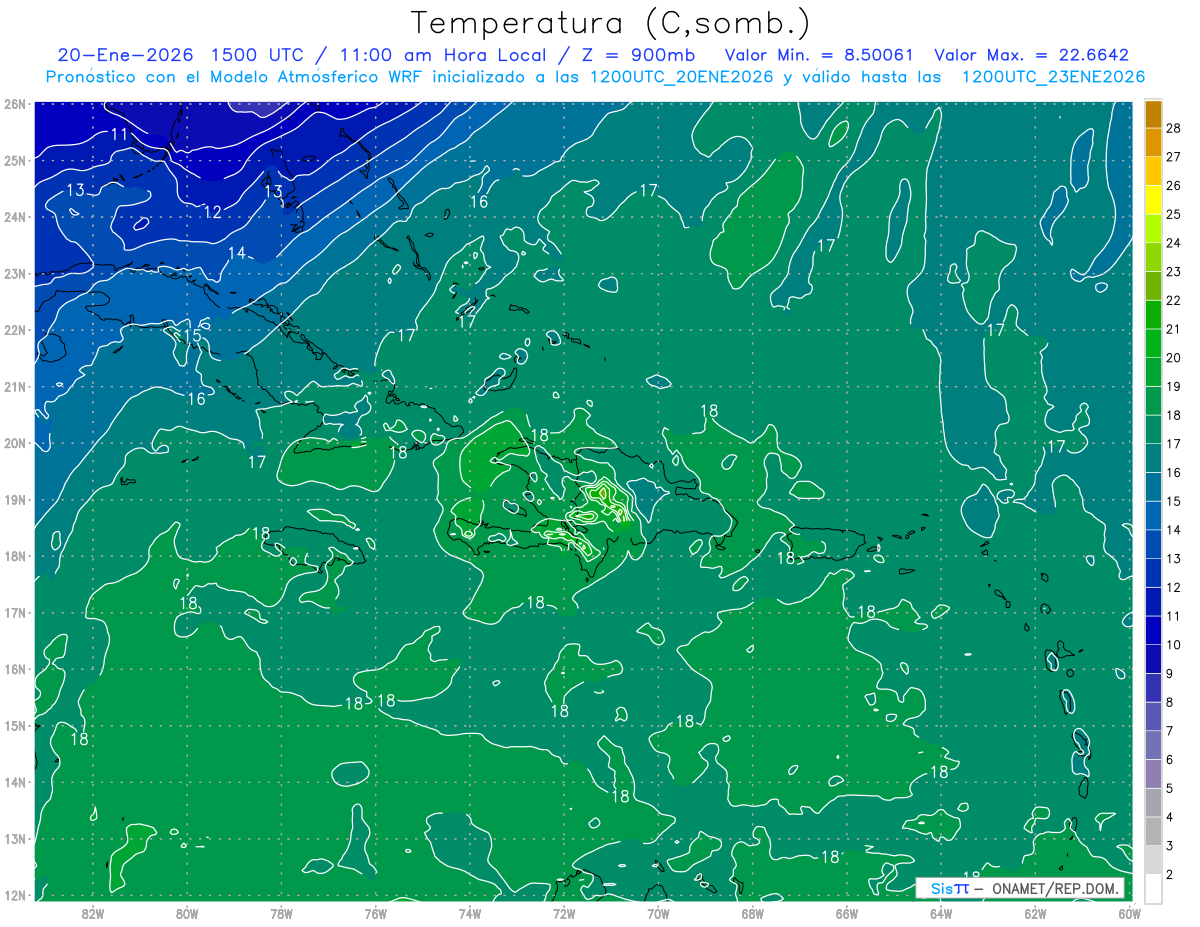This screenshot has width=1200, height=927.
Task: Click the "Z = 900mb" level text
Action: pyautogui.click(x=637, y=55)
